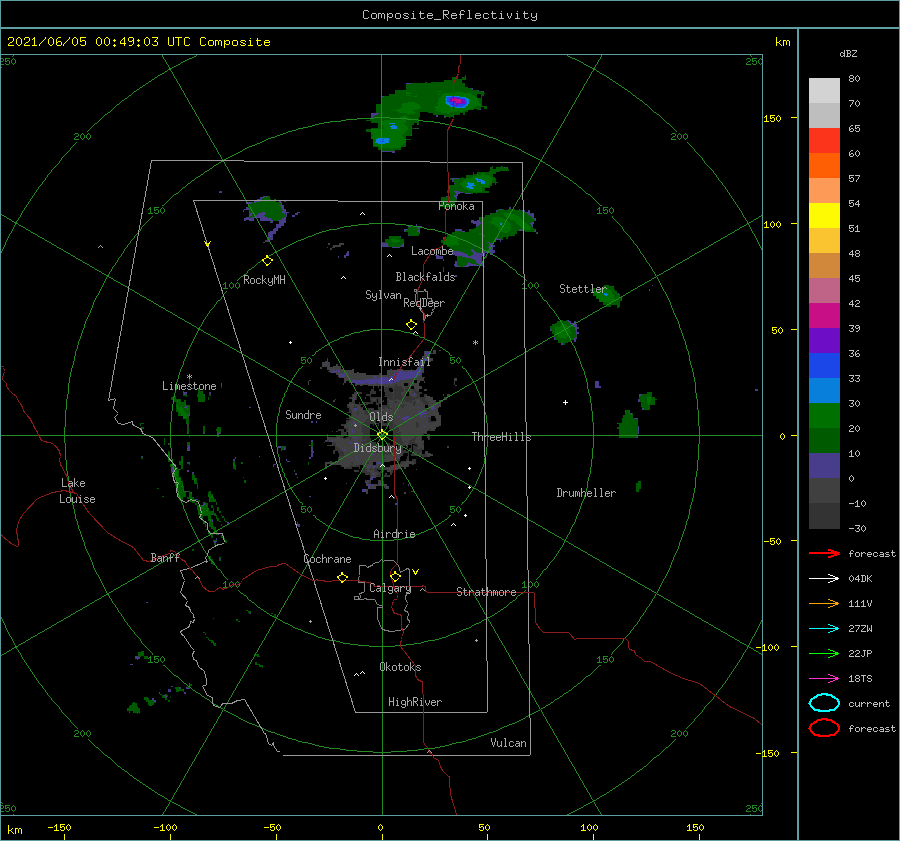Click the green storm cell east of Lacombe

tap(492, 237)
